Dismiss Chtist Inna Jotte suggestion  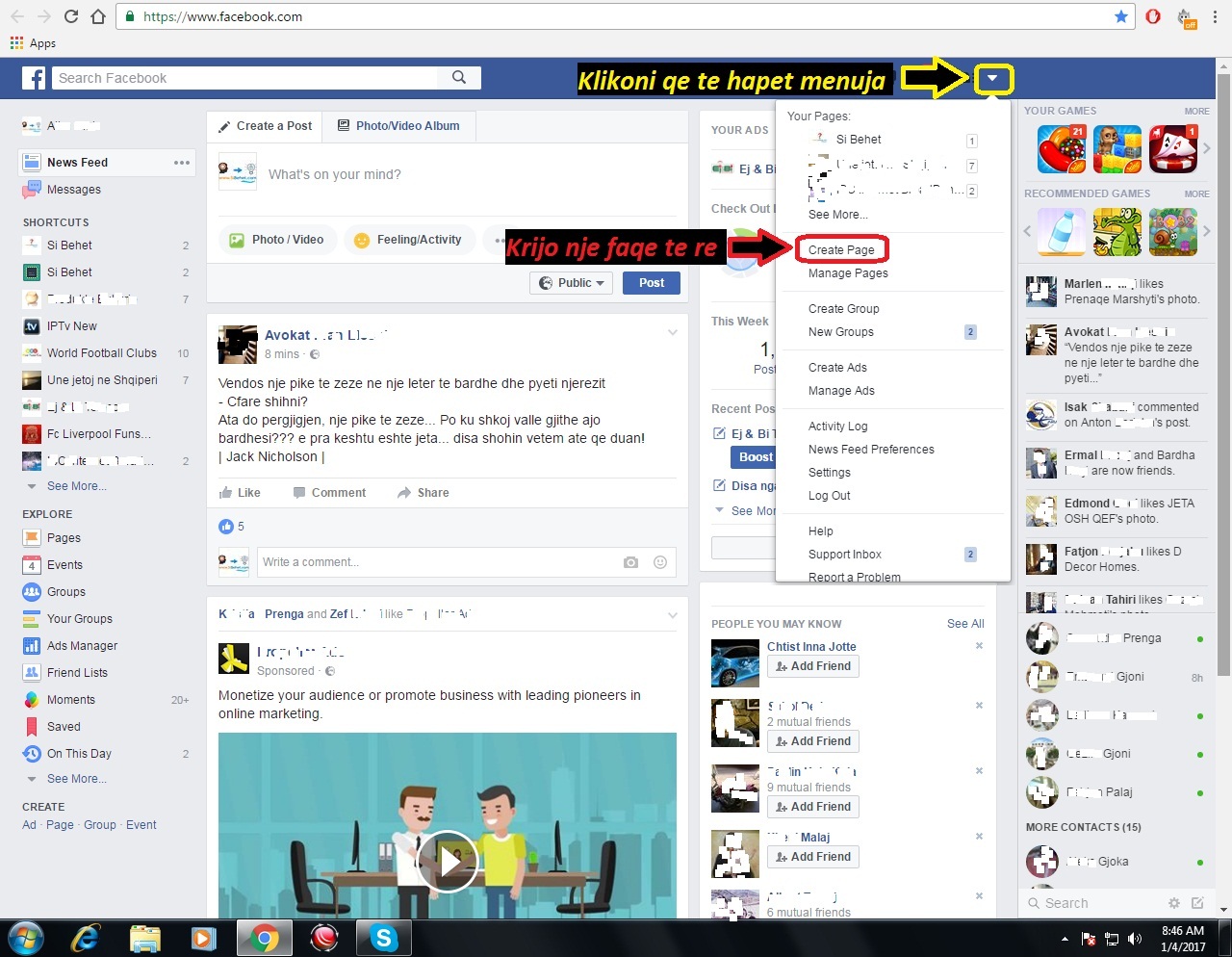coord(979,646)
